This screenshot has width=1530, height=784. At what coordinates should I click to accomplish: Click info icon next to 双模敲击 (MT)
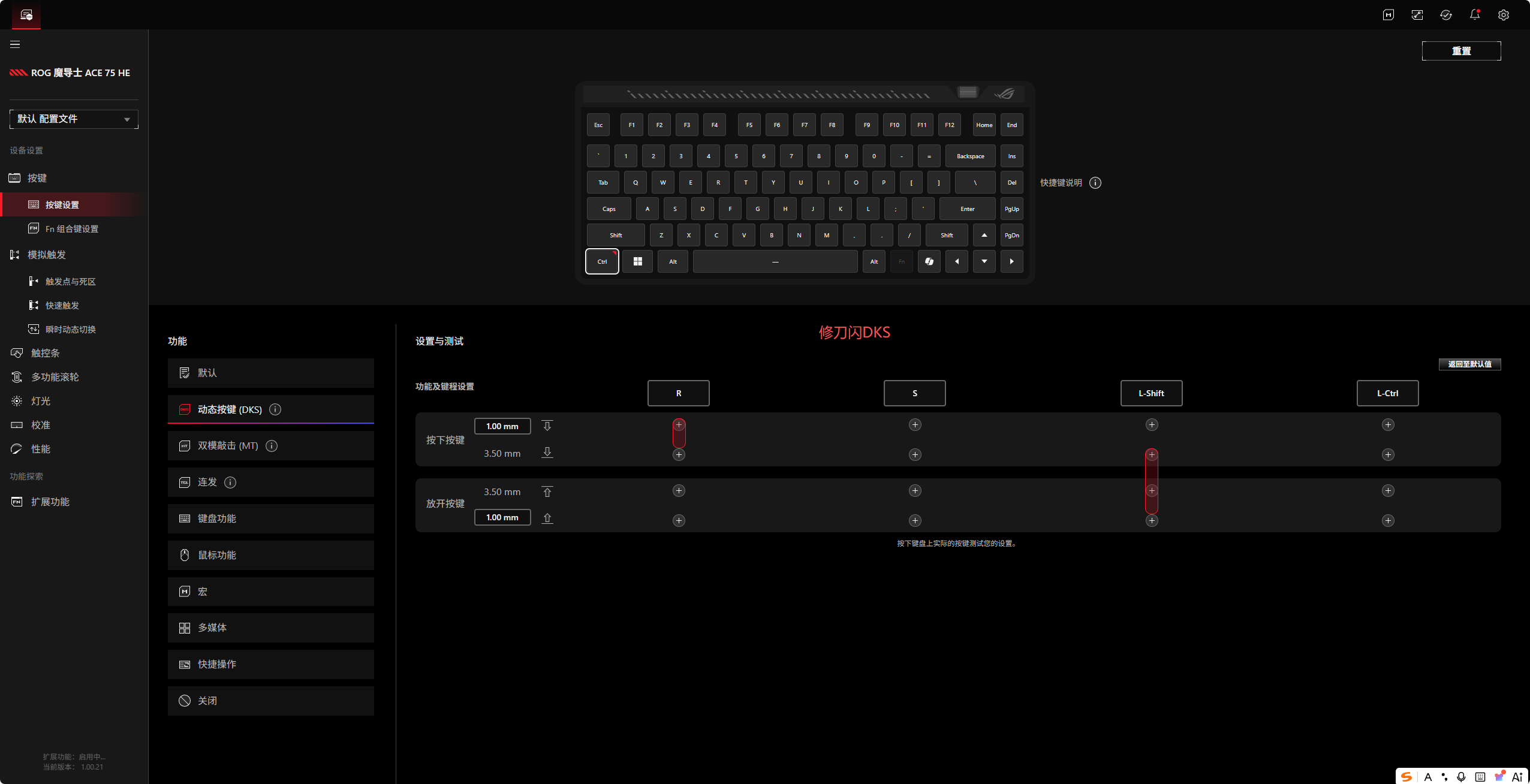(x=272, y=446)
